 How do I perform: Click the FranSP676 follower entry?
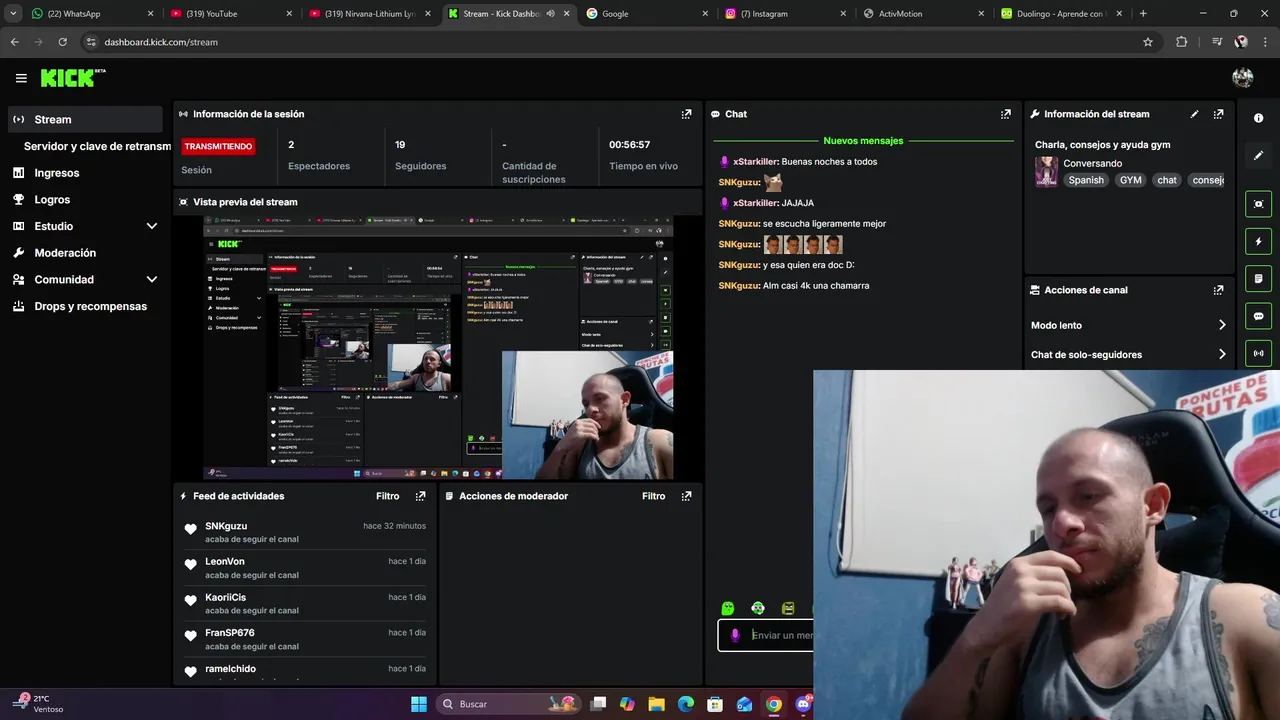click(305, 639)
